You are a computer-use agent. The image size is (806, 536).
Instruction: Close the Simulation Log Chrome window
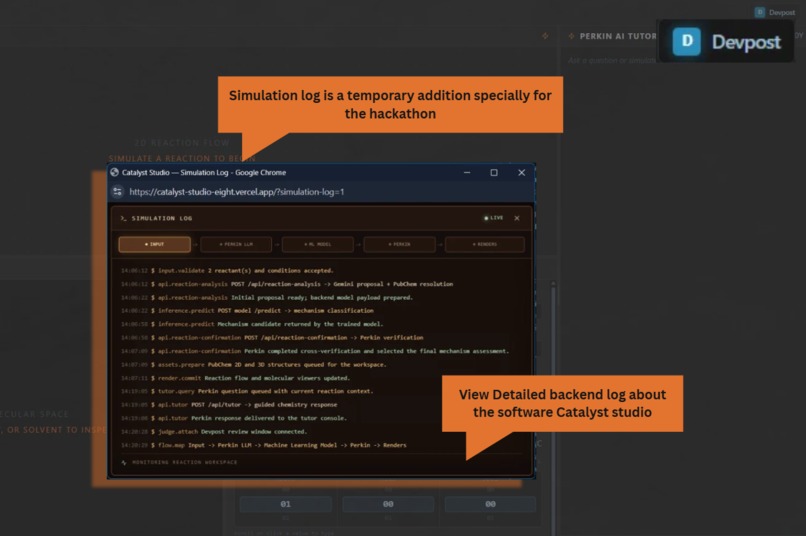[522, 173]
